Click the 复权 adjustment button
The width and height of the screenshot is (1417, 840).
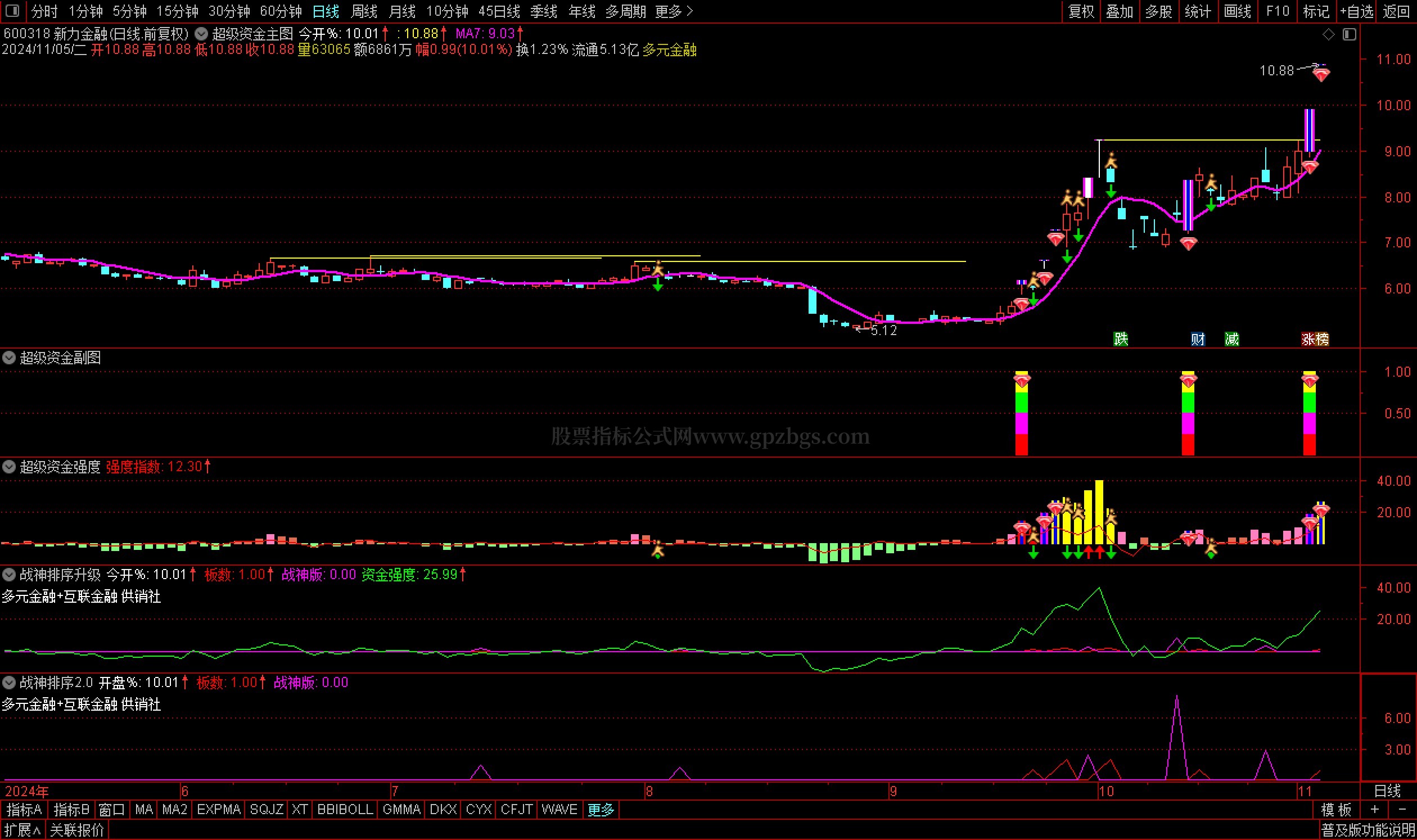(x=1081, y=11)
